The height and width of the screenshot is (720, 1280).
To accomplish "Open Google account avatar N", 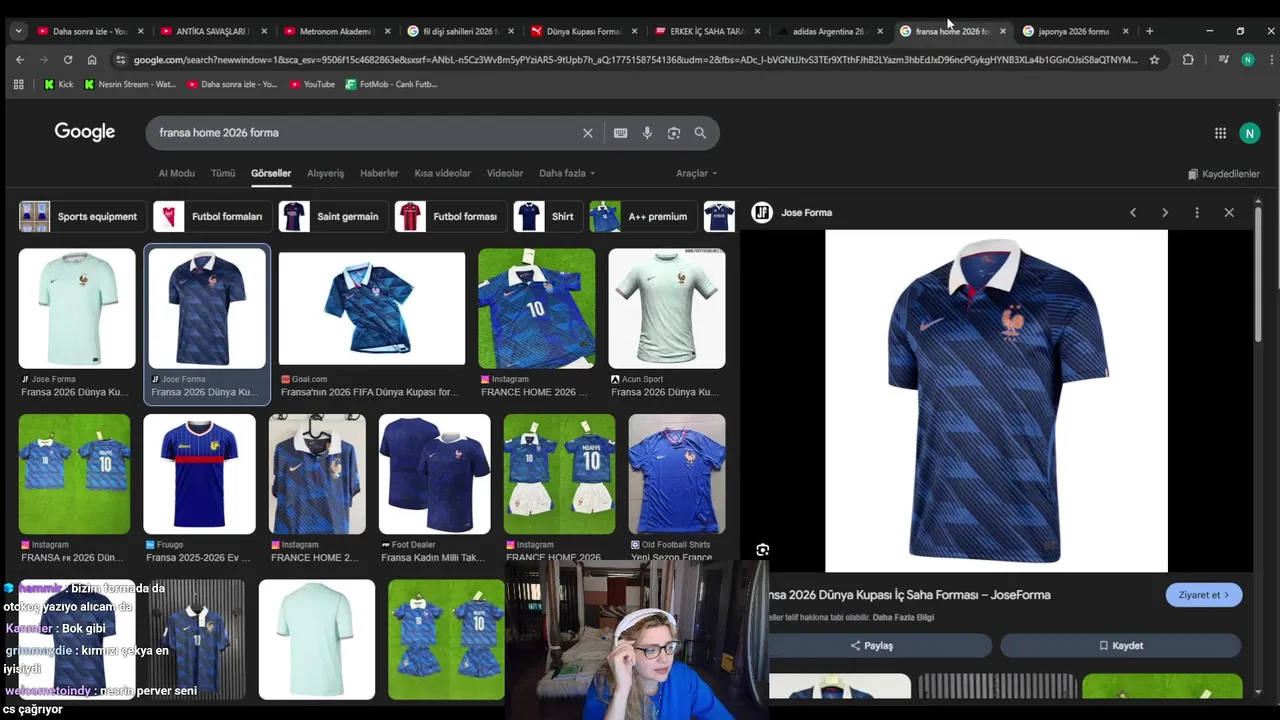I will pyautogui.click(x=1249, y=133).
